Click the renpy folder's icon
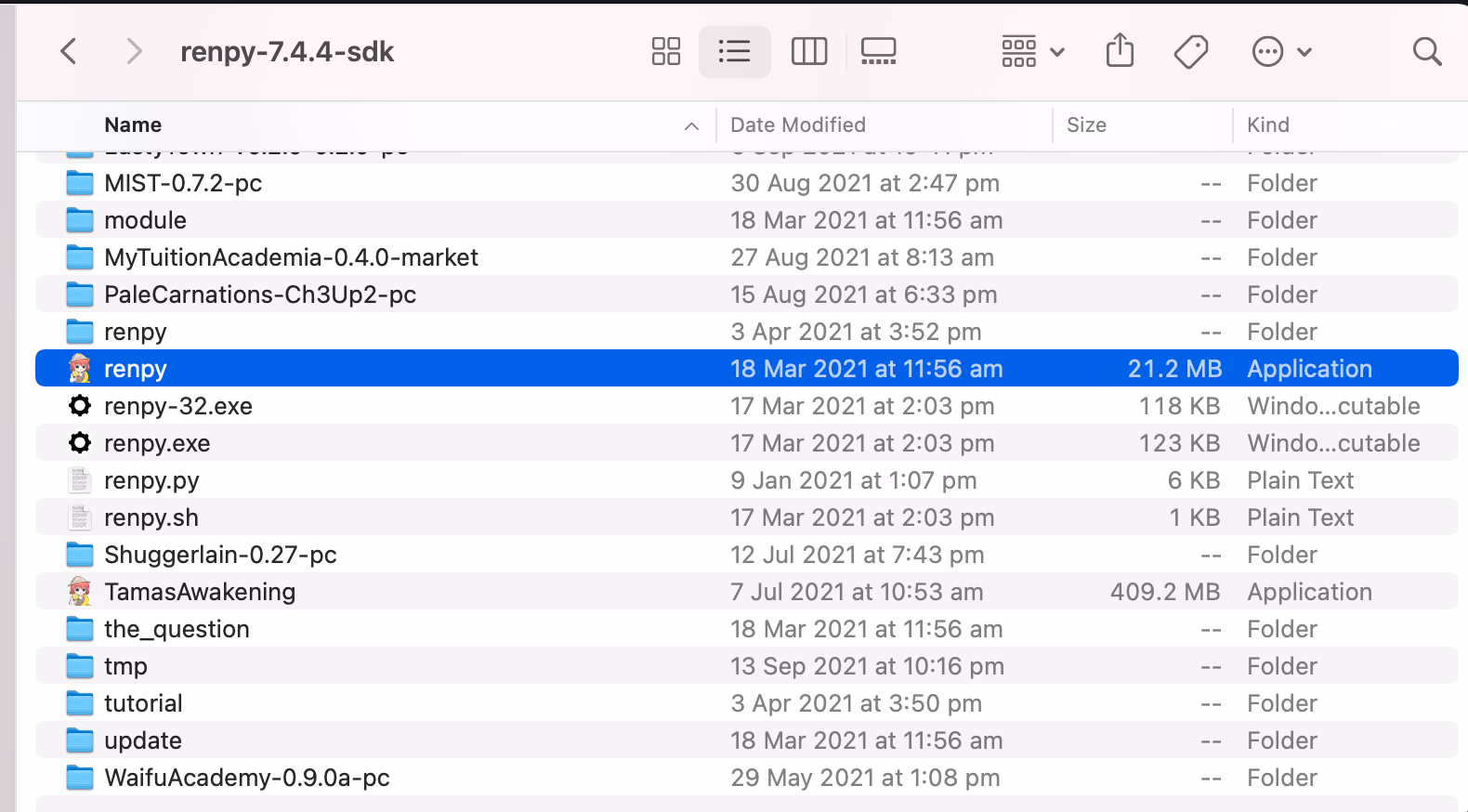Image resolution: width=1468 pixels, height=812 pixels. pos(80,332)
